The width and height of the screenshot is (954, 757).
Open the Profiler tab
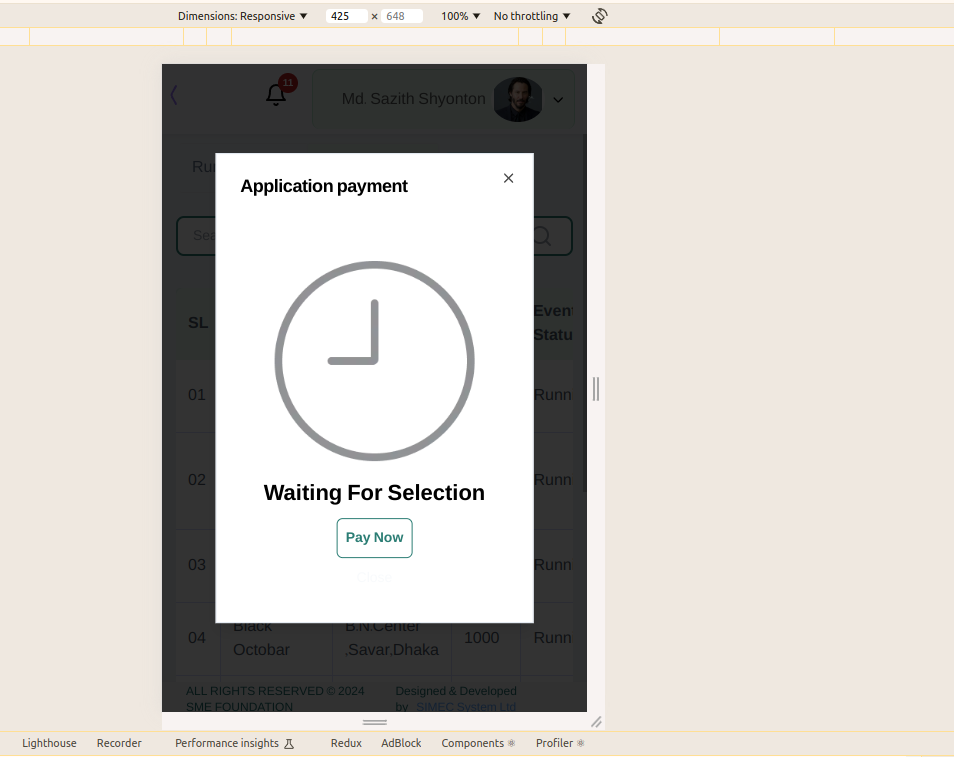pyautogui.click(x=560, y=743)
